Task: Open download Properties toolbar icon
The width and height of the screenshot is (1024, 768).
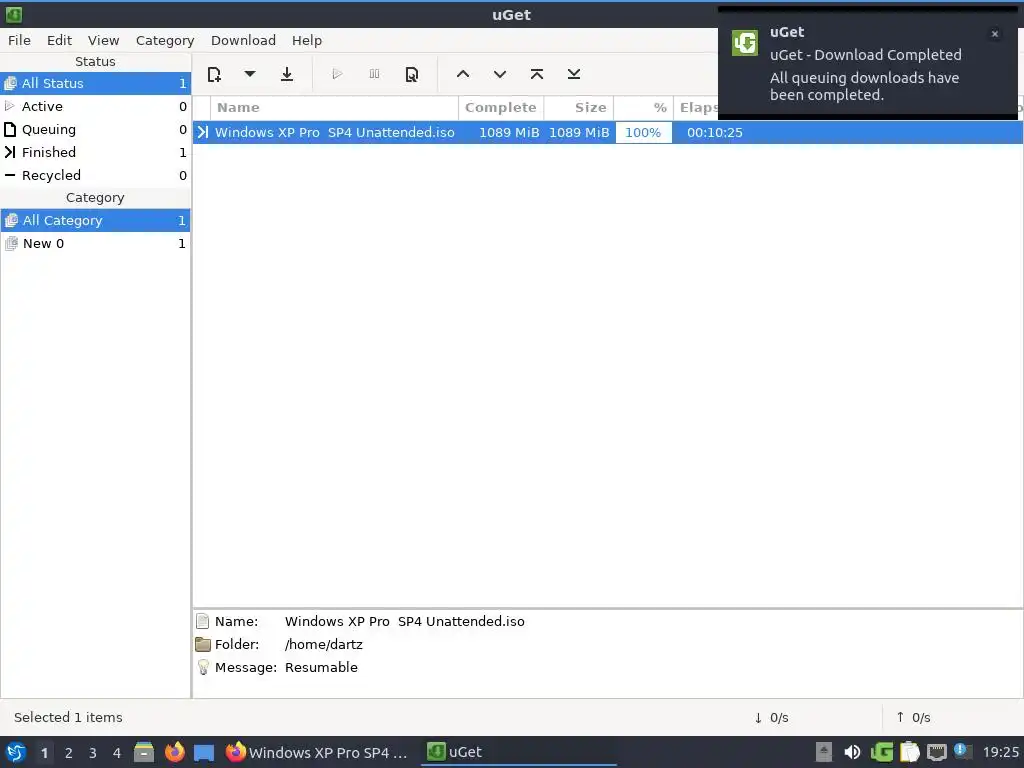Action: pyautogui.click(x=411, y=74)
